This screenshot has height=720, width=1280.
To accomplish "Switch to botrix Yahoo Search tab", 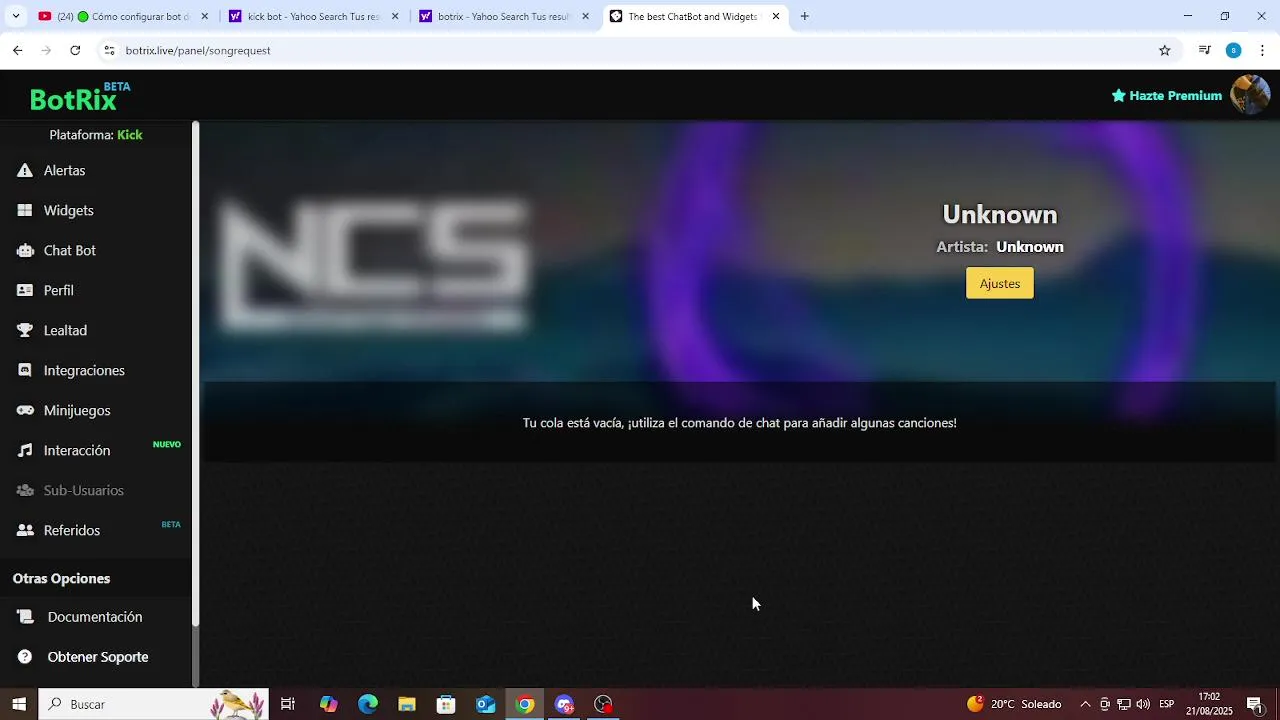I will point(503,16).
